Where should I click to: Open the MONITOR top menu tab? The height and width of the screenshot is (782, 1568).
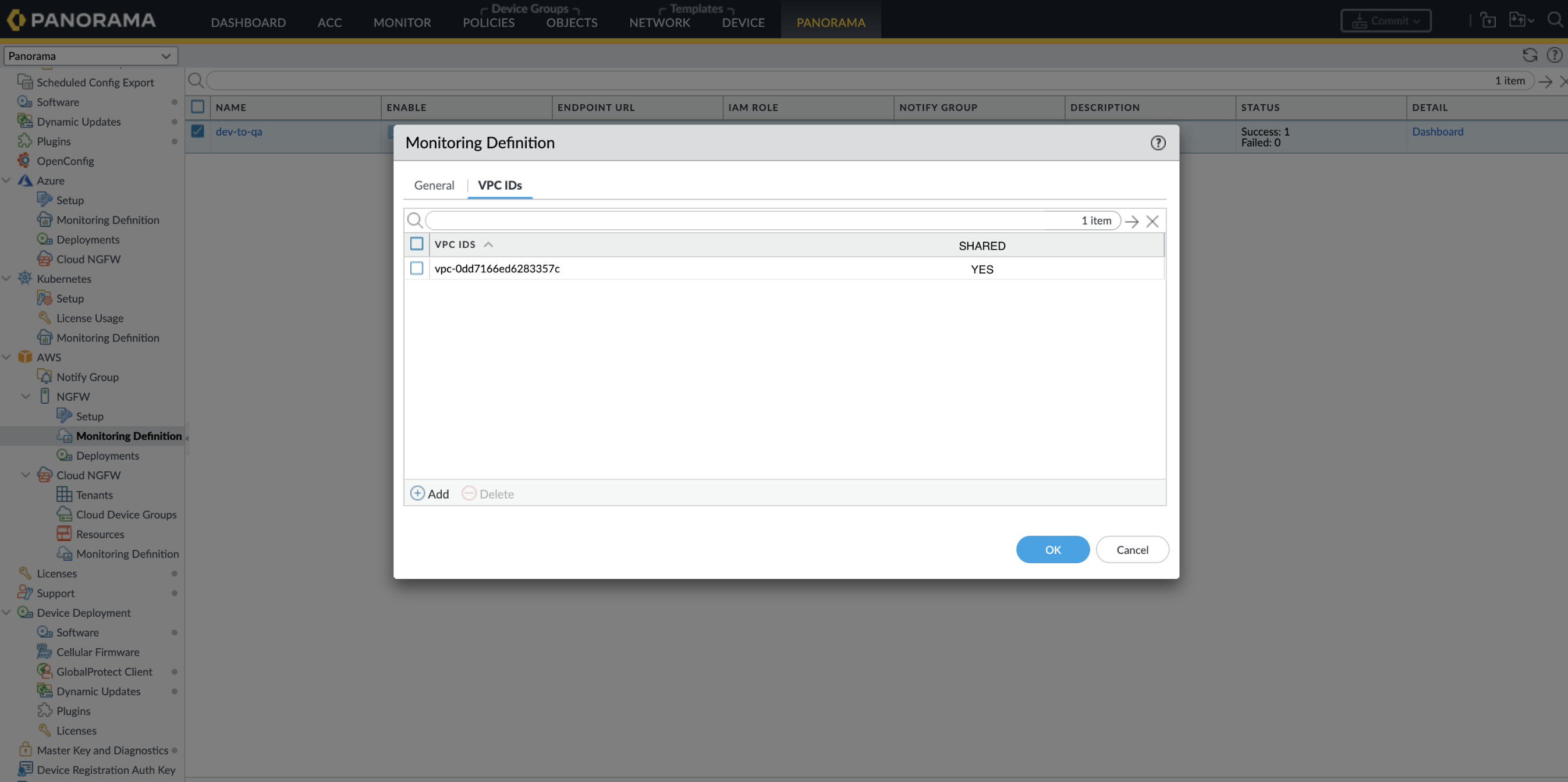(402, 23)
